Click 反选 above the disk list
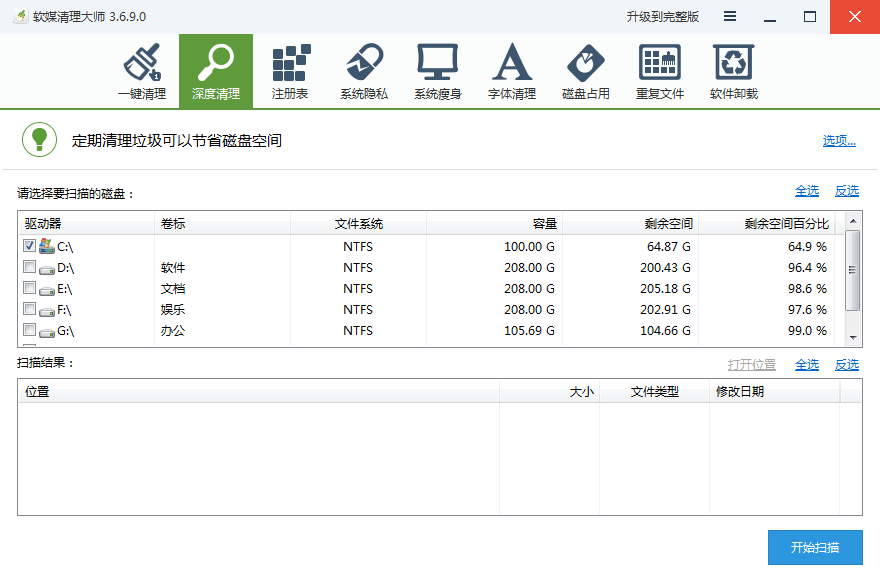 point(847,191)
